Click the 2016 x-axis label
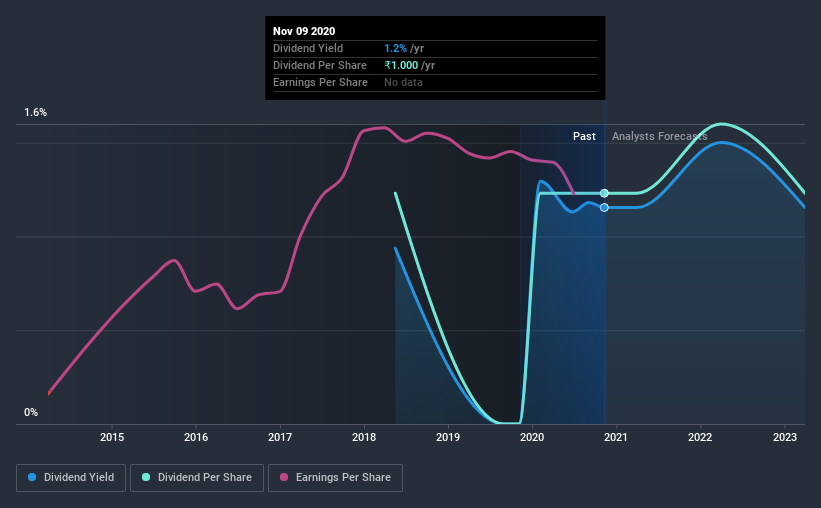Image resolution: width=821 pixels, height=508 pixels. click(x=196, y=437)
